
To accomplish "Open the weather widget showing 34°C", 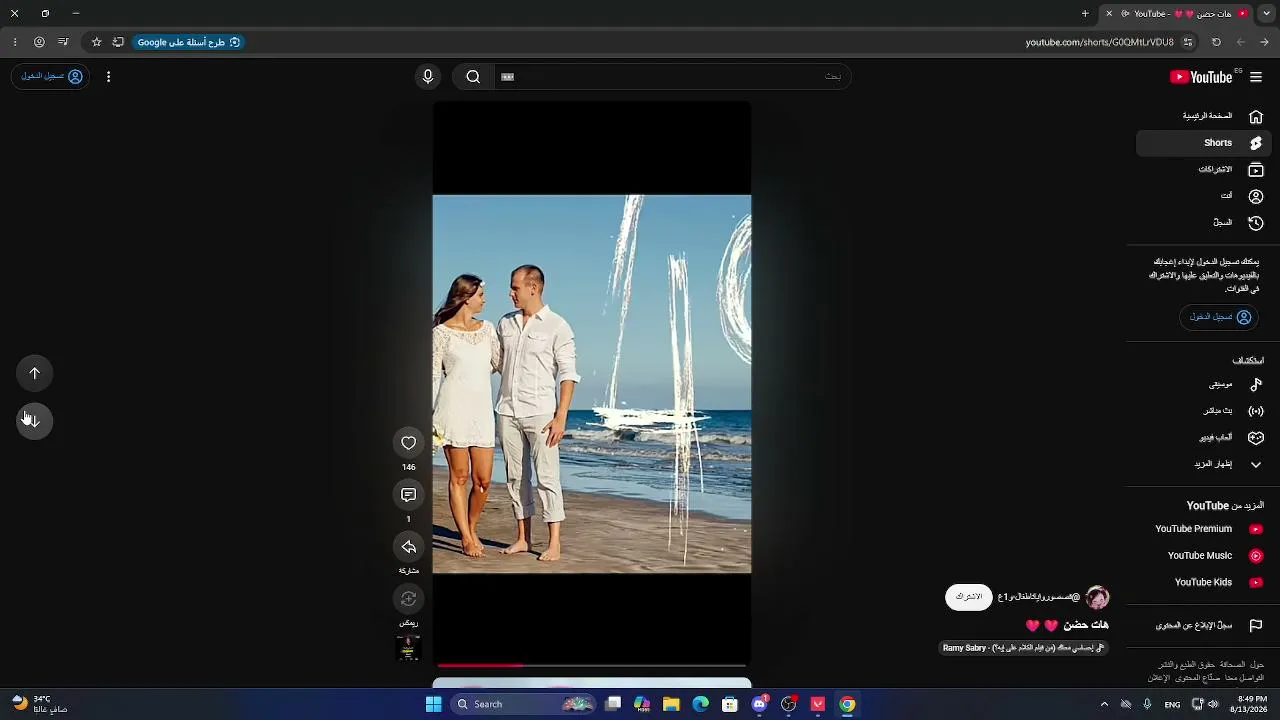I will pyautogui.click(x=40, y=704).
